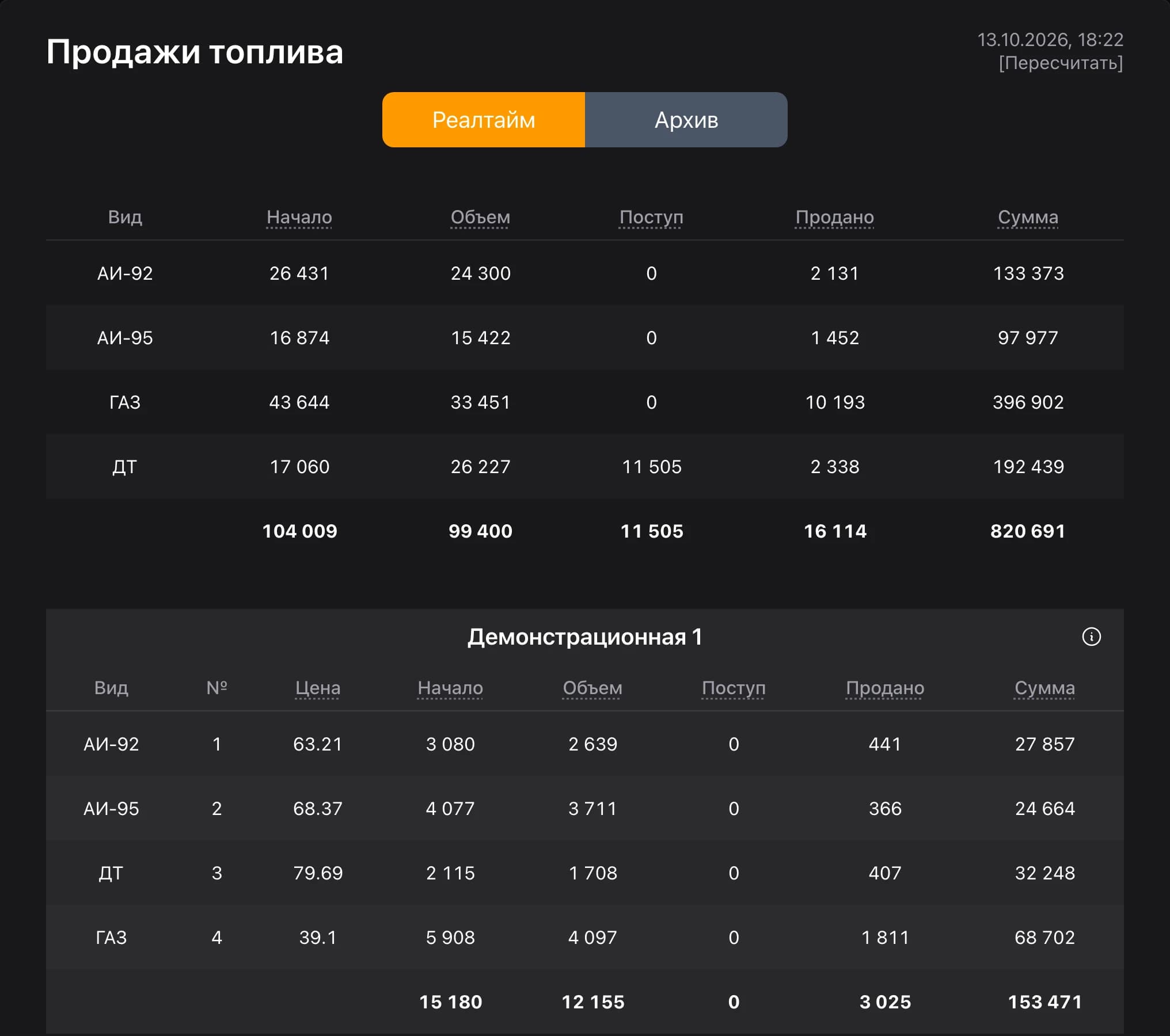Click the station total sum 153 471
Screen dimensions: 1170x1036
click(1044, 1002)
